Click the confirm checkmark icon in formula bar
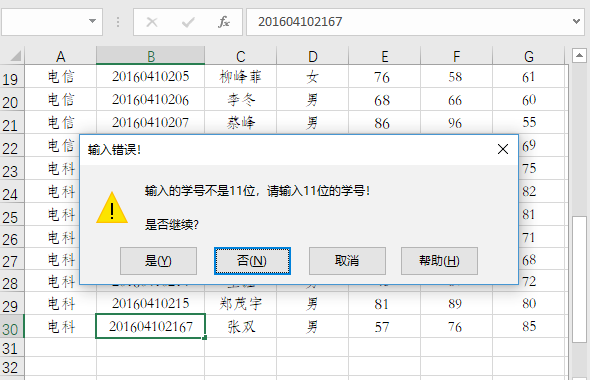 [188, 22]
